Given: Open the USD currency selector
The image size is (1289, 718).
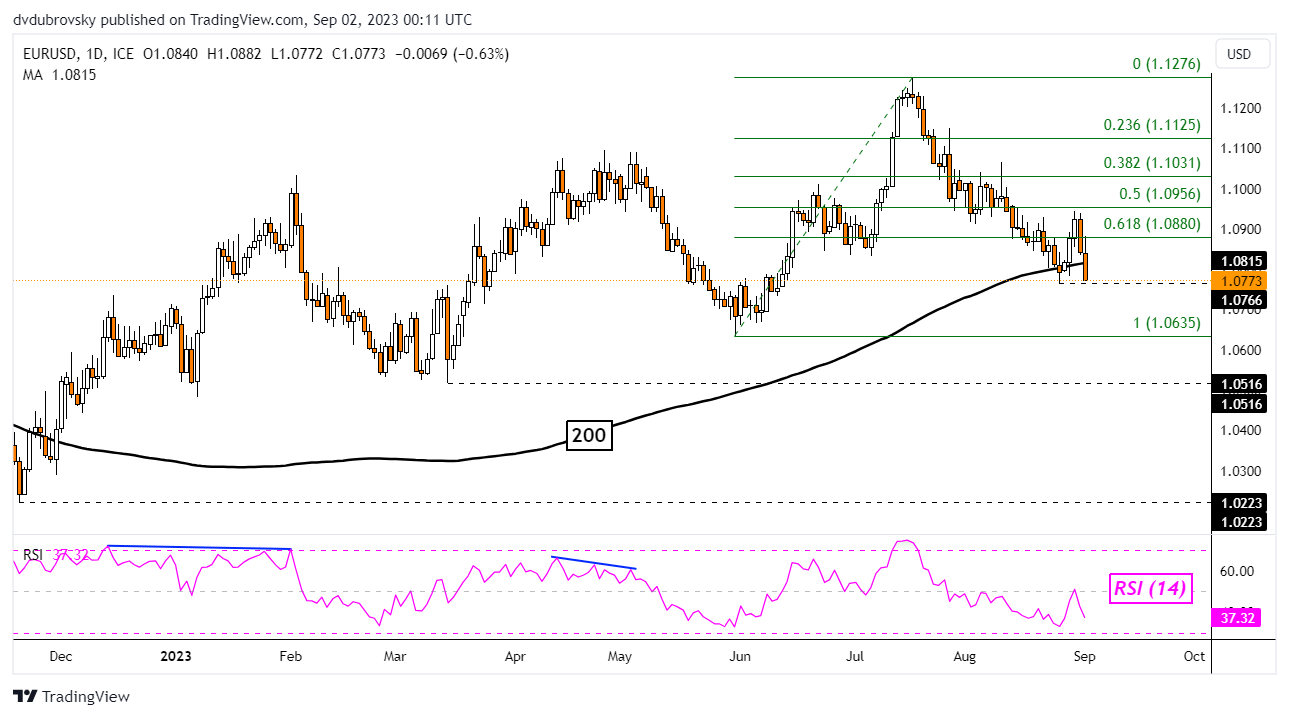Looking at the screenshot, I should pyautogui.click(x=1242, y=54).
